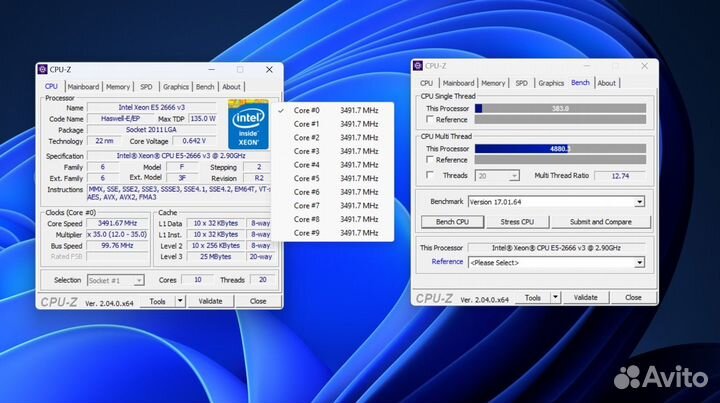The width and height of the screenshot is (720, 403).
Task: Open the Socket #1 selection dropdown
Action: [139, 280]
